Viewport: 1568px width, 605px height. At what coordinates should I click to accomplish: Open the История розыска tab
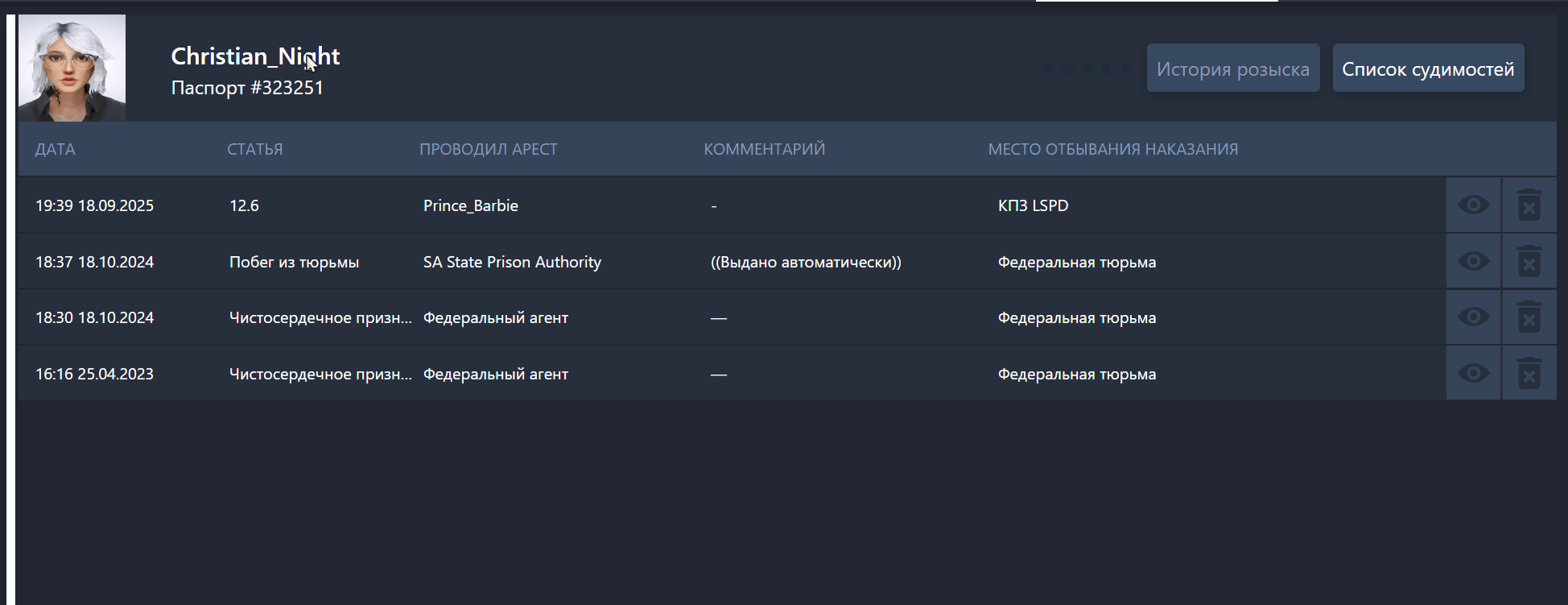click(1232, 68)
